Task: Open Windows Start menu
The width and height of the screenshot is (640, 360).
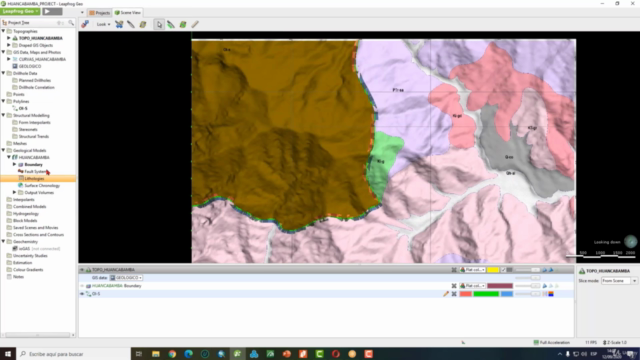Action: 8,354
